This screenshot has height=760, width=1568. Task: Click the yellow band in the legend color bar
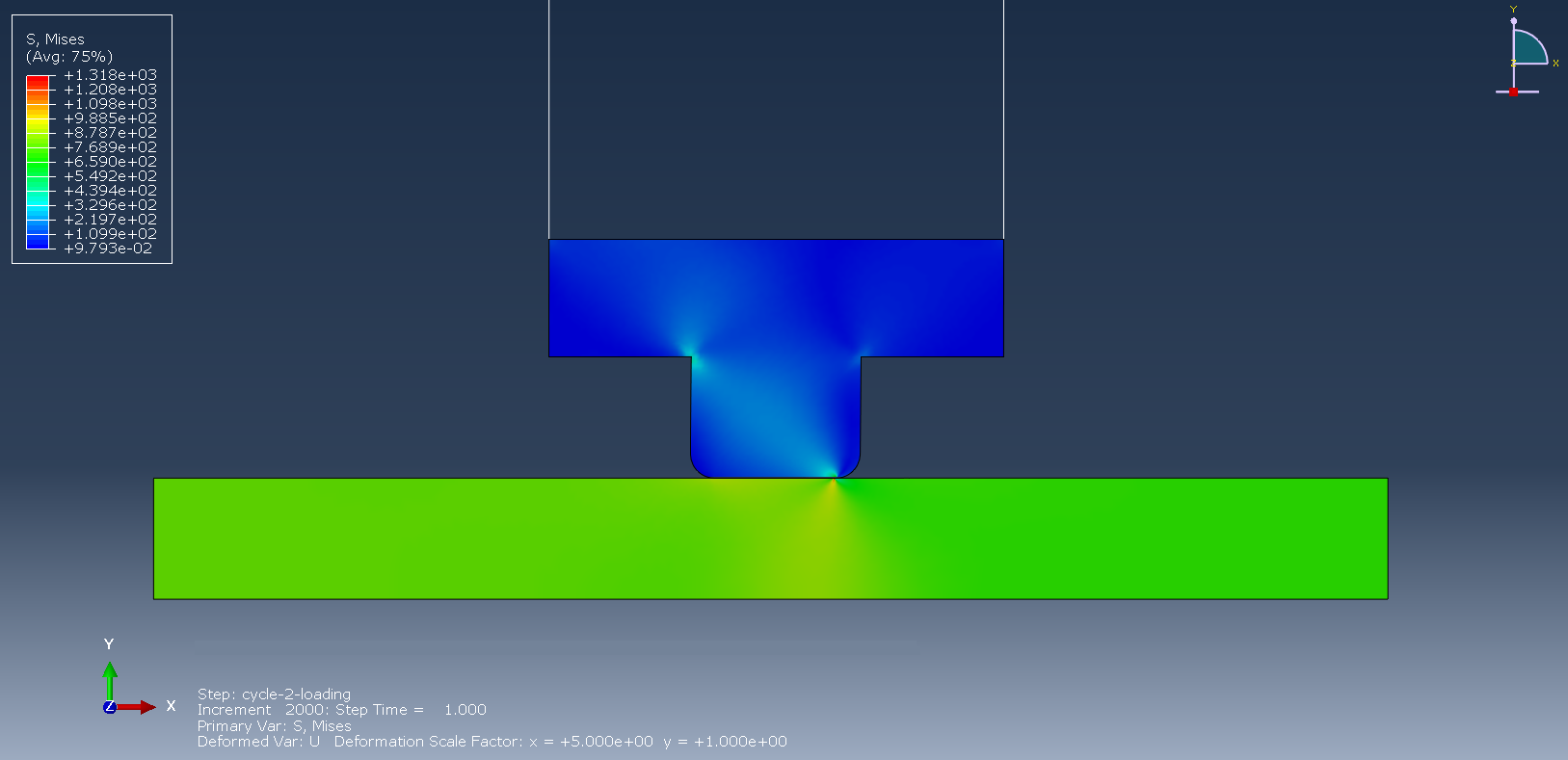(38, 119)
